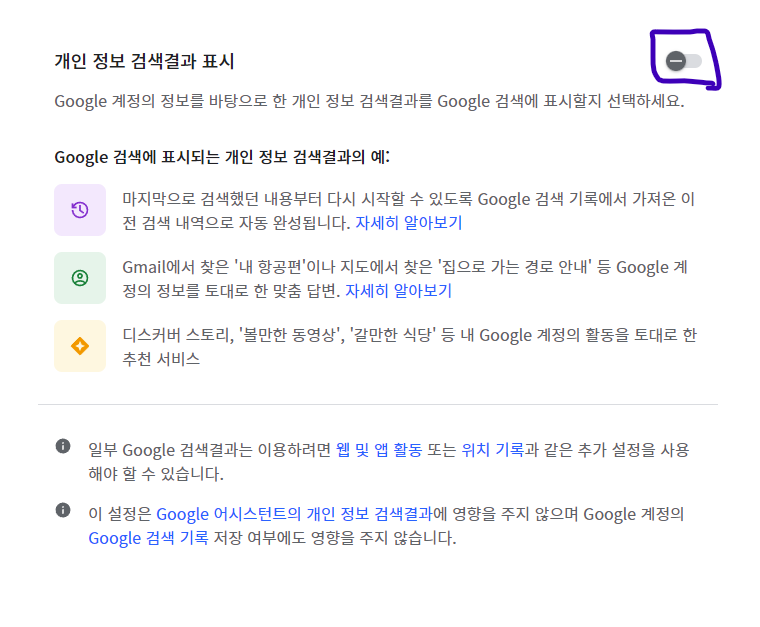The height and width of the screenshot is (627, 760).
Task: Click the info icon beside 일부 Google 검색결과는
Action: coord(63,446)
